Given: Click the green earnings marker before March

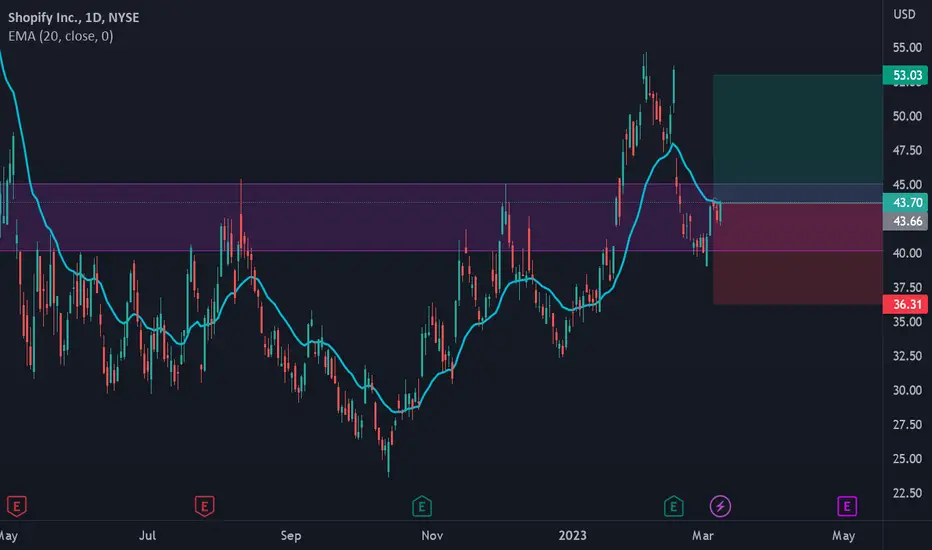Looking at the screenshot, I should click(x=673, y=507).
